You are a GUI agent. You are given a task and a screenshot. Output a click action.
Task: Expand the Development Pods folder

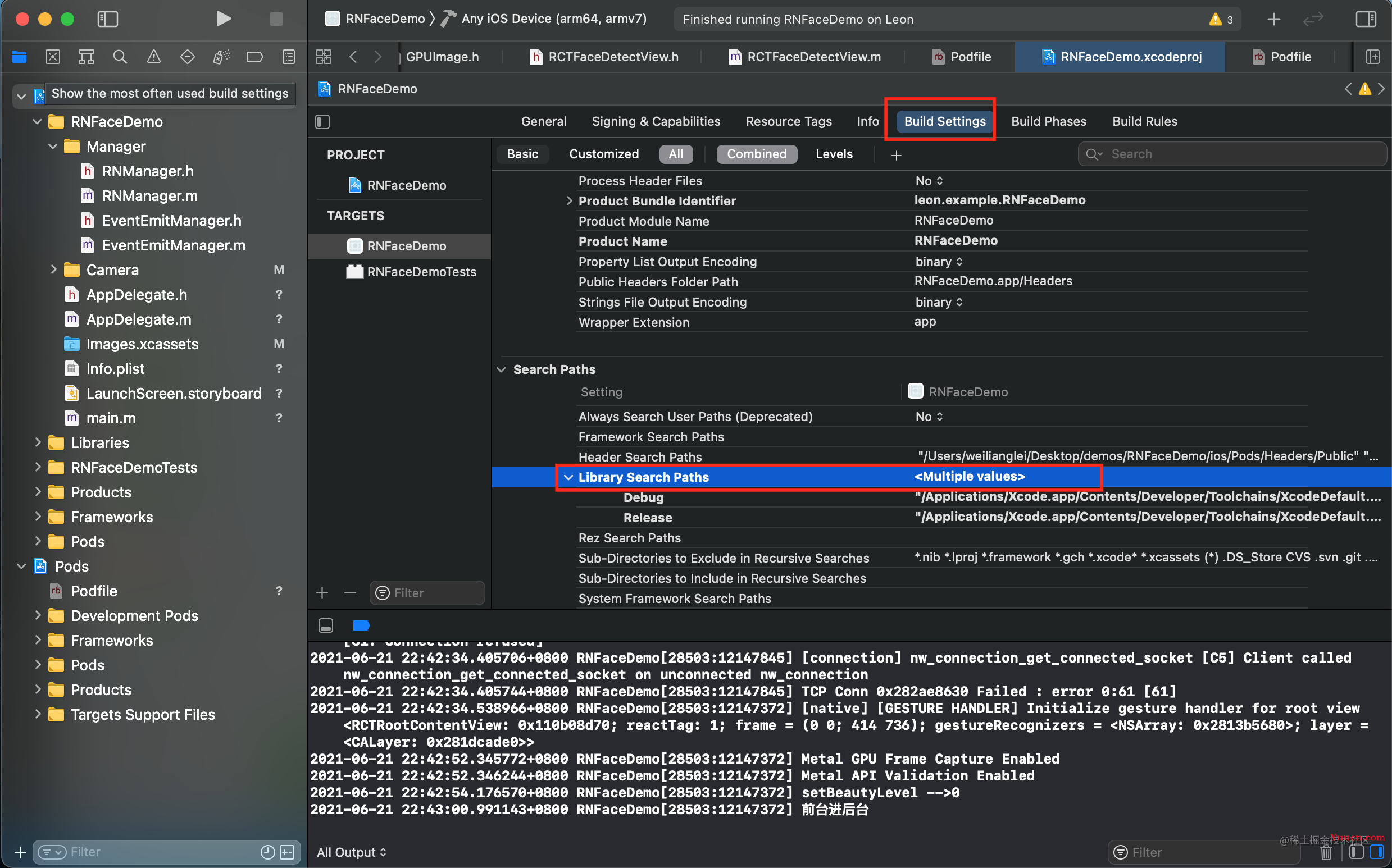(37, 615)
